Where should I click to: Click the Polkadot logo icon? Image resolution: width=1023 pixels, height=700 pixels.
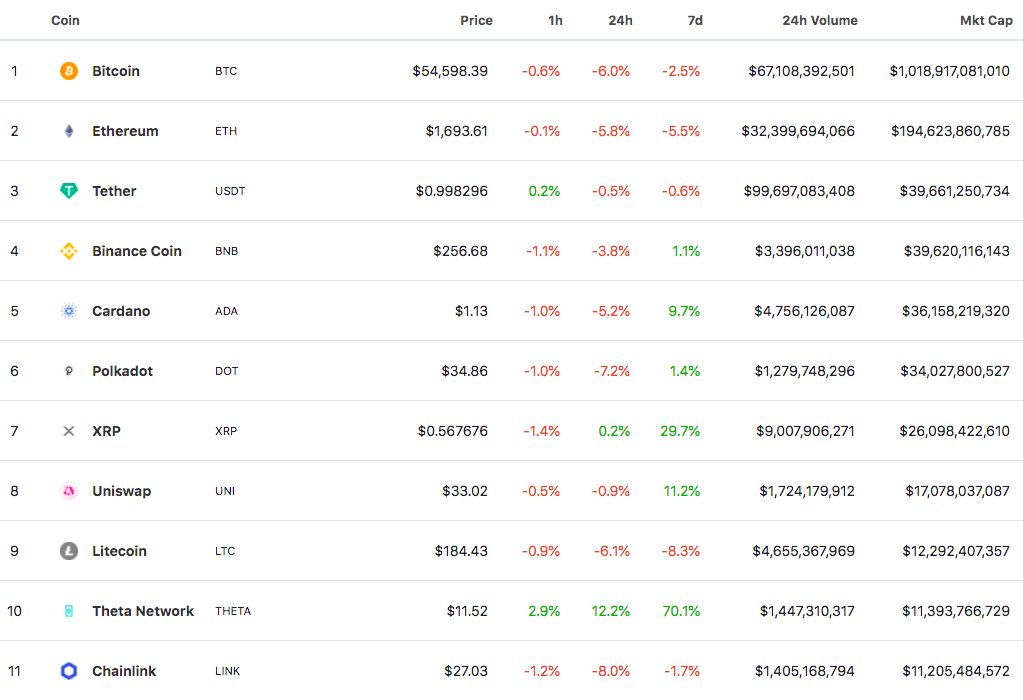[68, 371]
